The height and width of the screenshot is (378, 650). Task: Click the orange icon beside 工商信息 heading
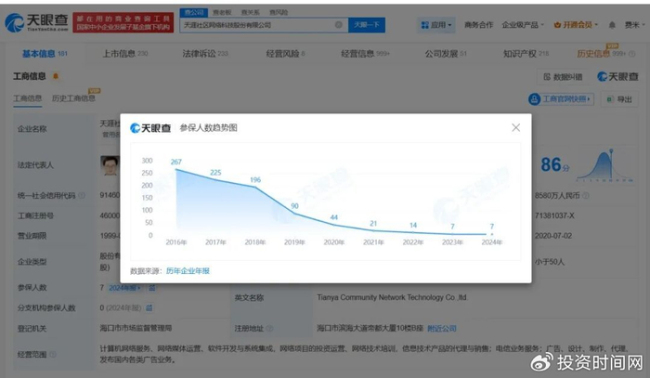(x=56, y=76)
